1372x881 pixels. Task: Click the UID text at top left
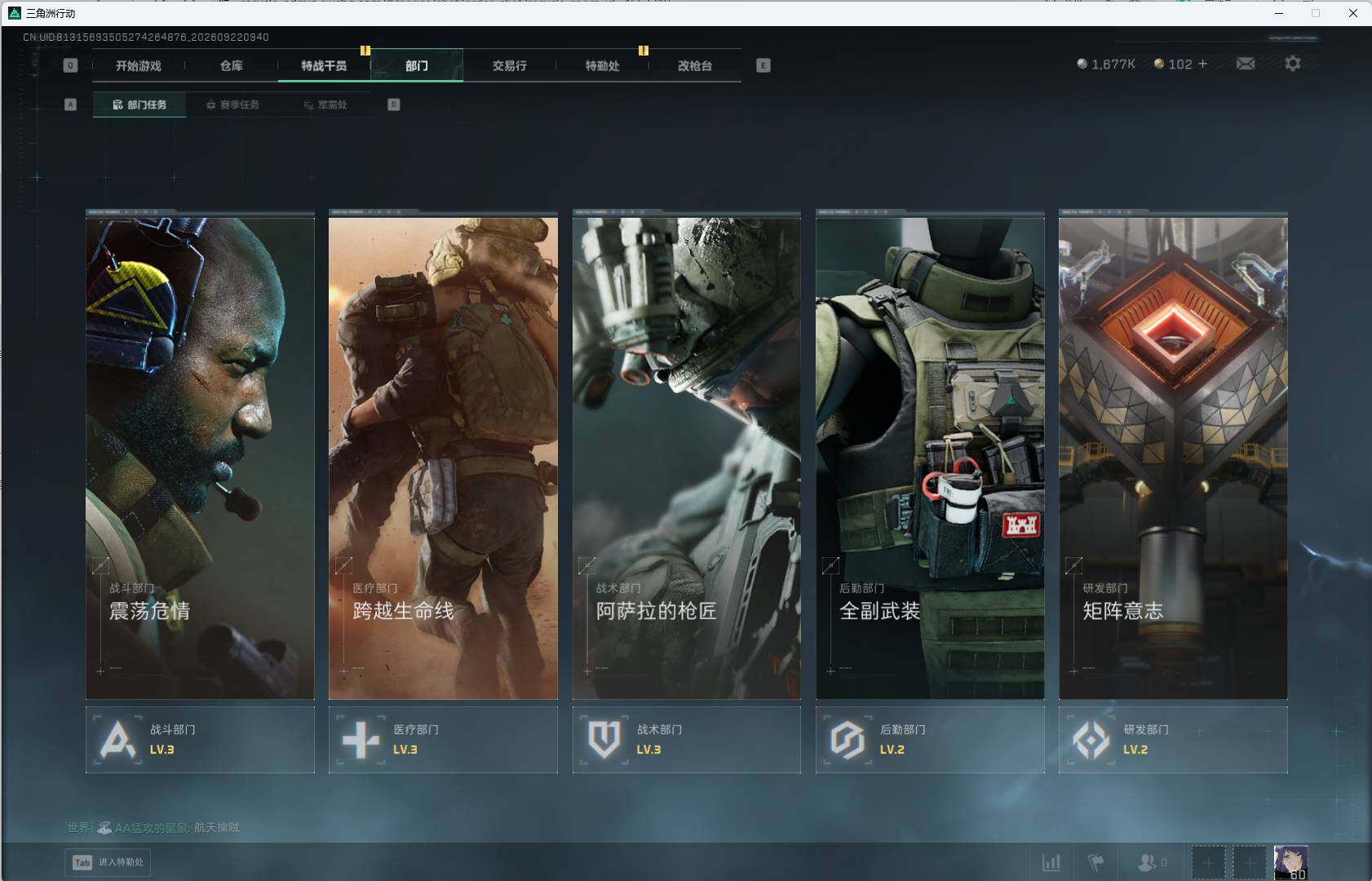pyautogui.click(x=146, y=38)
